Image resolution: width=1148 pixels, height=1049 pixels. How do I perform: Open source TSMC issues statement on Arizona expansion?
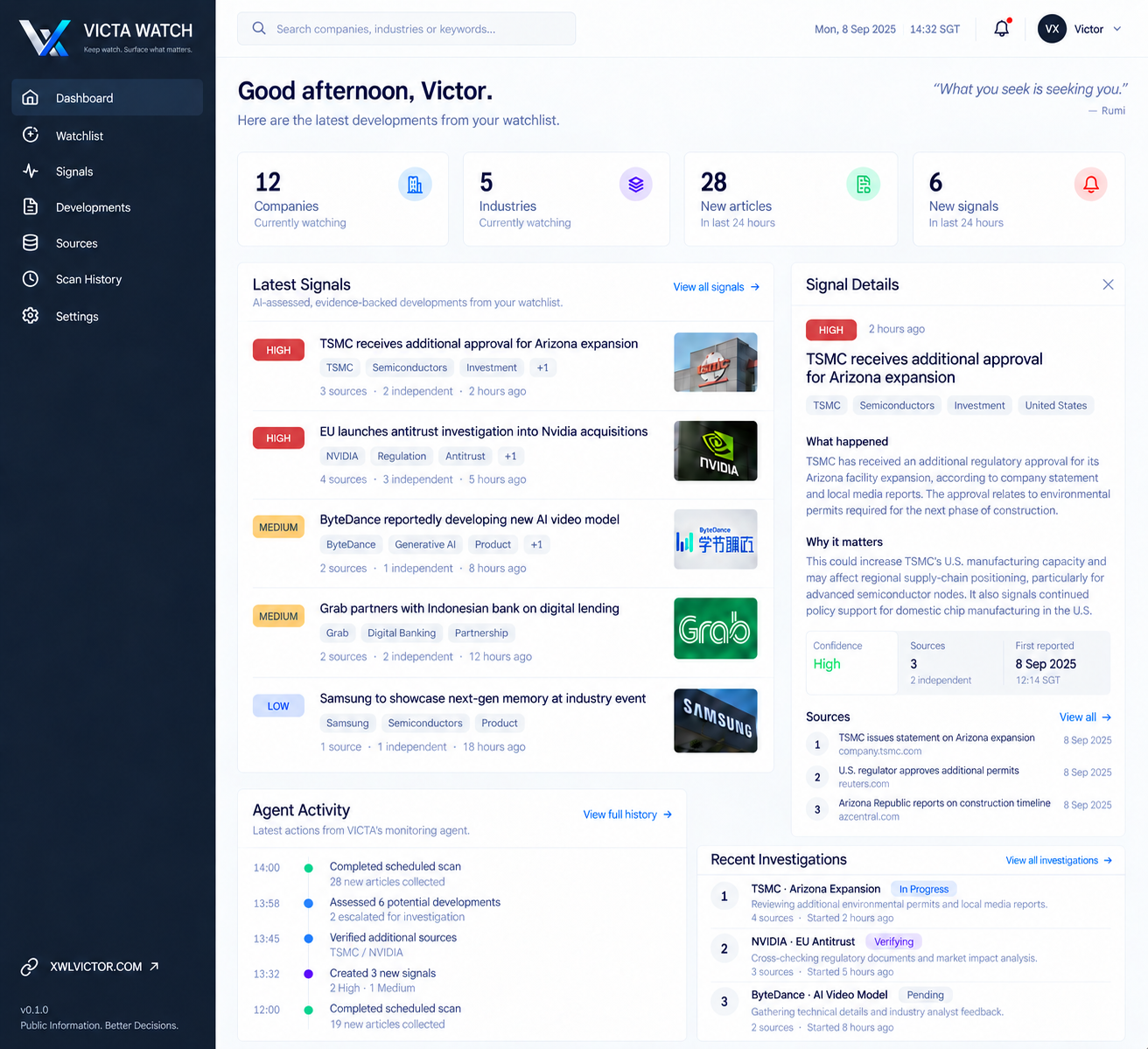pyautogui.click(x=958, y=744)
